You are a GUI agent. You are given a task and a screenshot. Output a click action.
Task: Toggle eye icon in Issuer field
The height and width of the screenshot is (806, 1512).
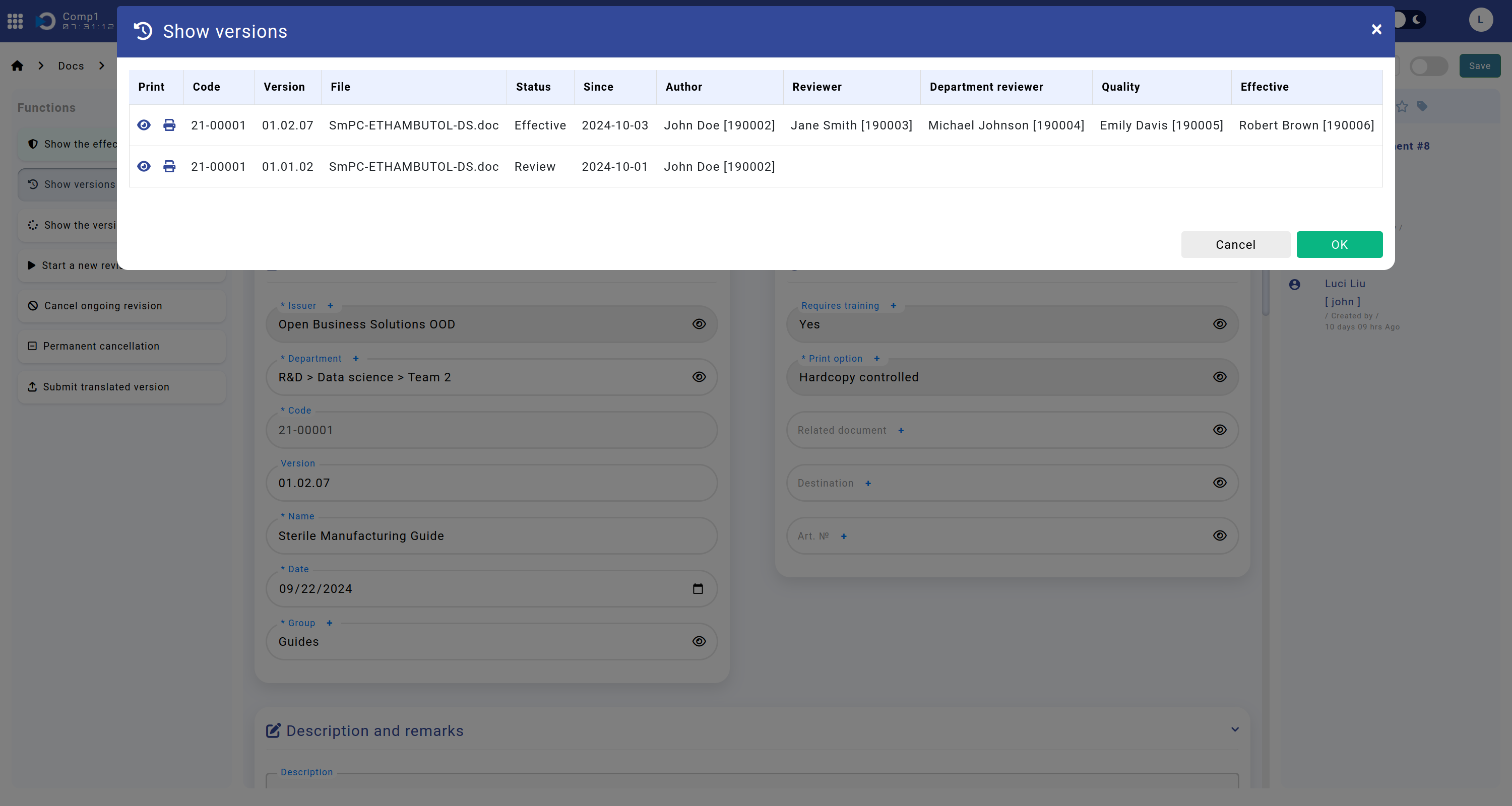[x=699, y=324]
